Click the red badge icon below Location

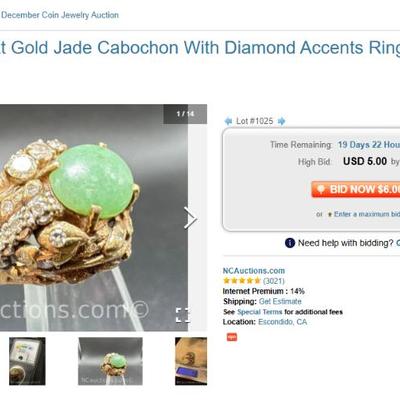point(232,337)
